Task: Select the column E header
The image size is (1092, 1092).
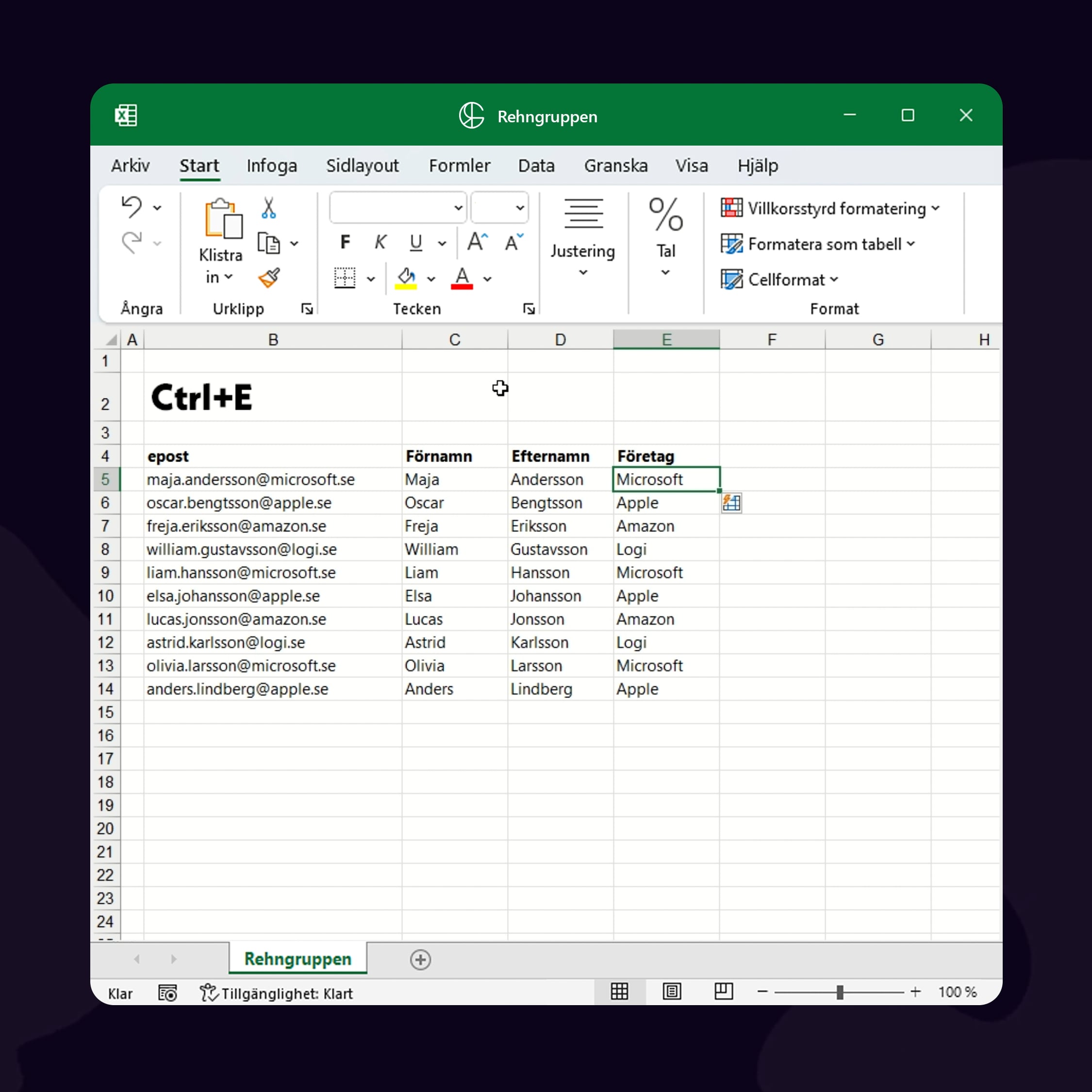Action: 666,339
